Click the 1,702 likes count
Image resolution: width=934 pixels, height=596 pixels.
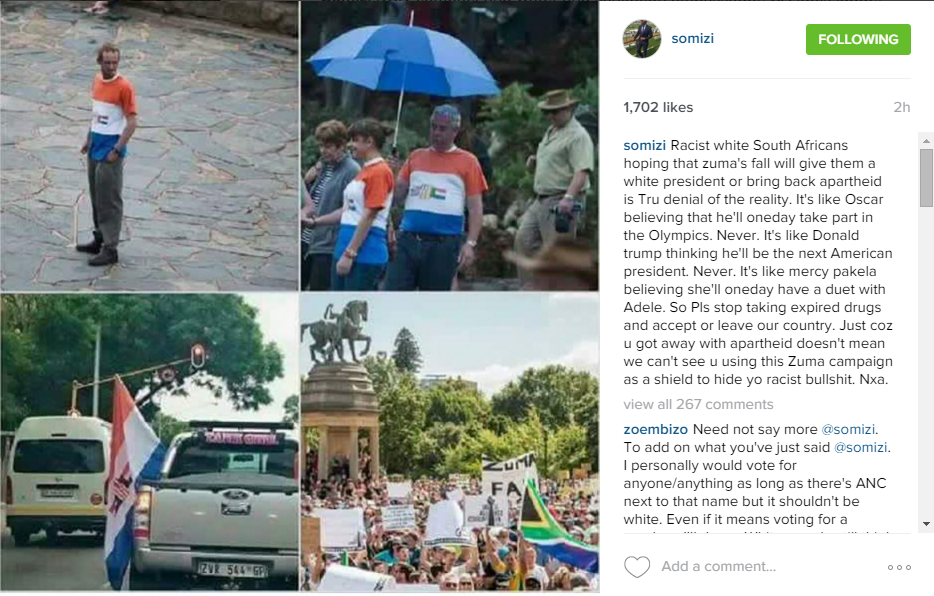pyautogui.click(x=658, y=107)
